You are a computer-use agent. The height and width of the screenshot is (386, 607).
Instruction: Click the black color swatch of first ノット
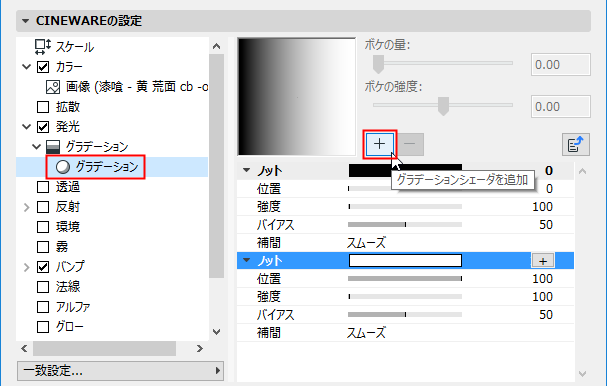pyautogui.click(x=405, y=170)
